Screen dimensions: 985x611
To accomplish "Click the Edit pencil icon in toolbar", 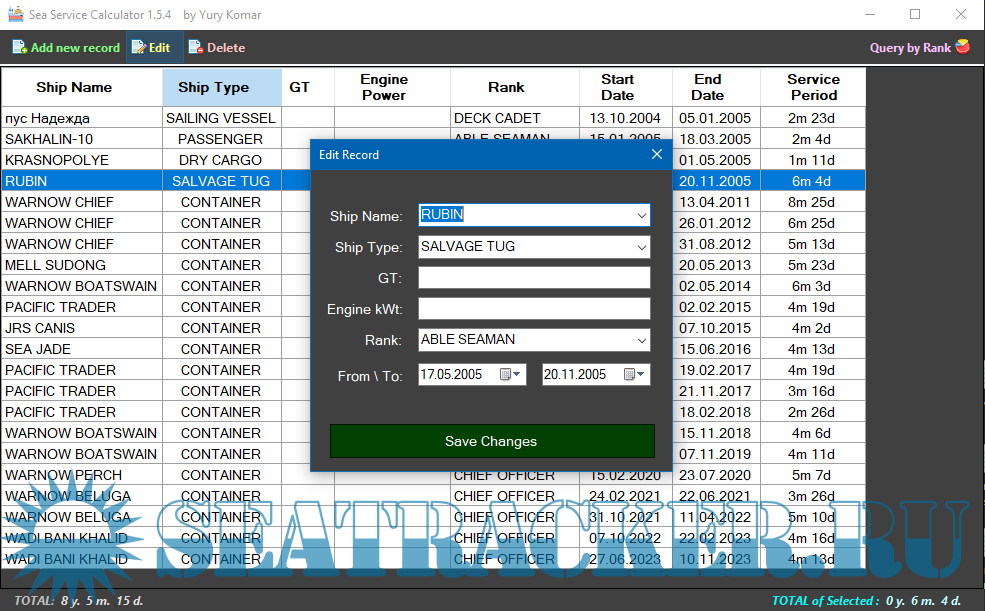I will pyautogui.click(x=138, y=47).
